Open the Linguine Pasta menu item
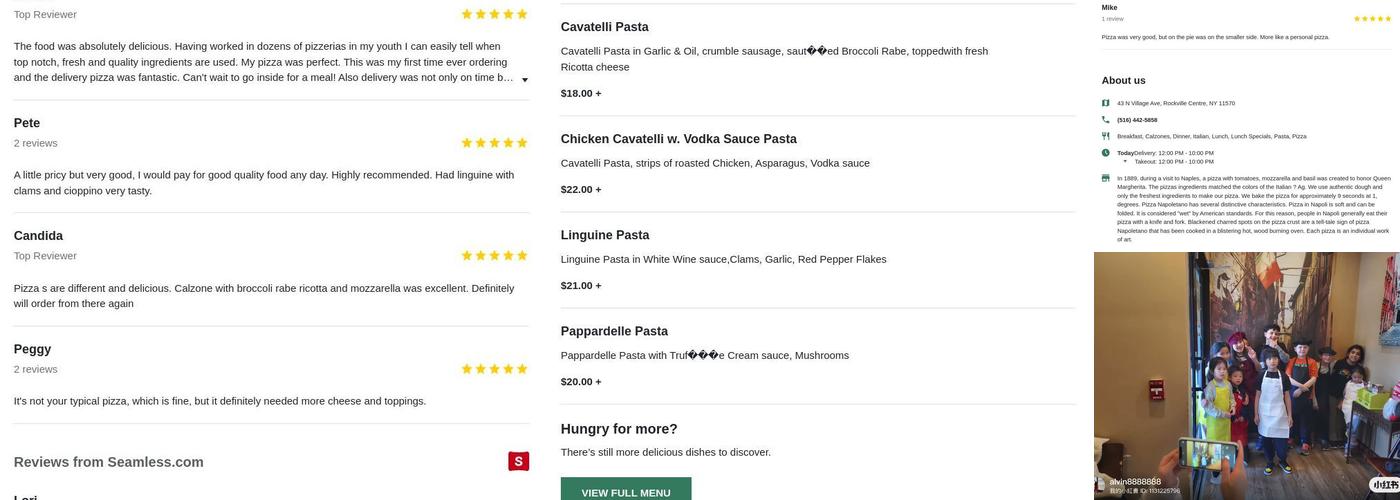The width and height of the screenshot is (1400, 500). (x=604, y=235)
